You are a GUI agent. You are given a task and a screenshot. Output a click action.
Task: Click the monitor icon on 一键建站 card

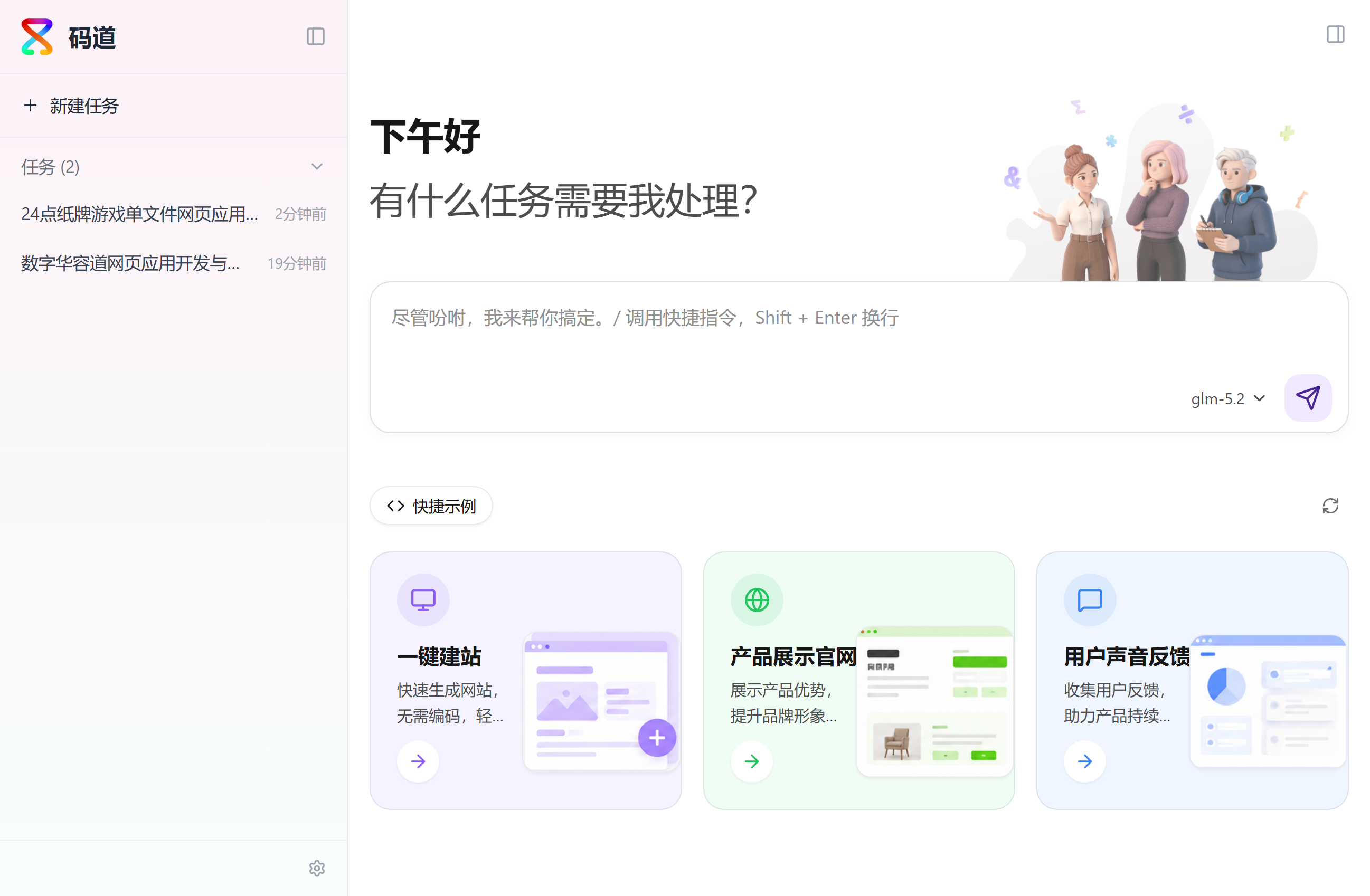tap(423, 599)
